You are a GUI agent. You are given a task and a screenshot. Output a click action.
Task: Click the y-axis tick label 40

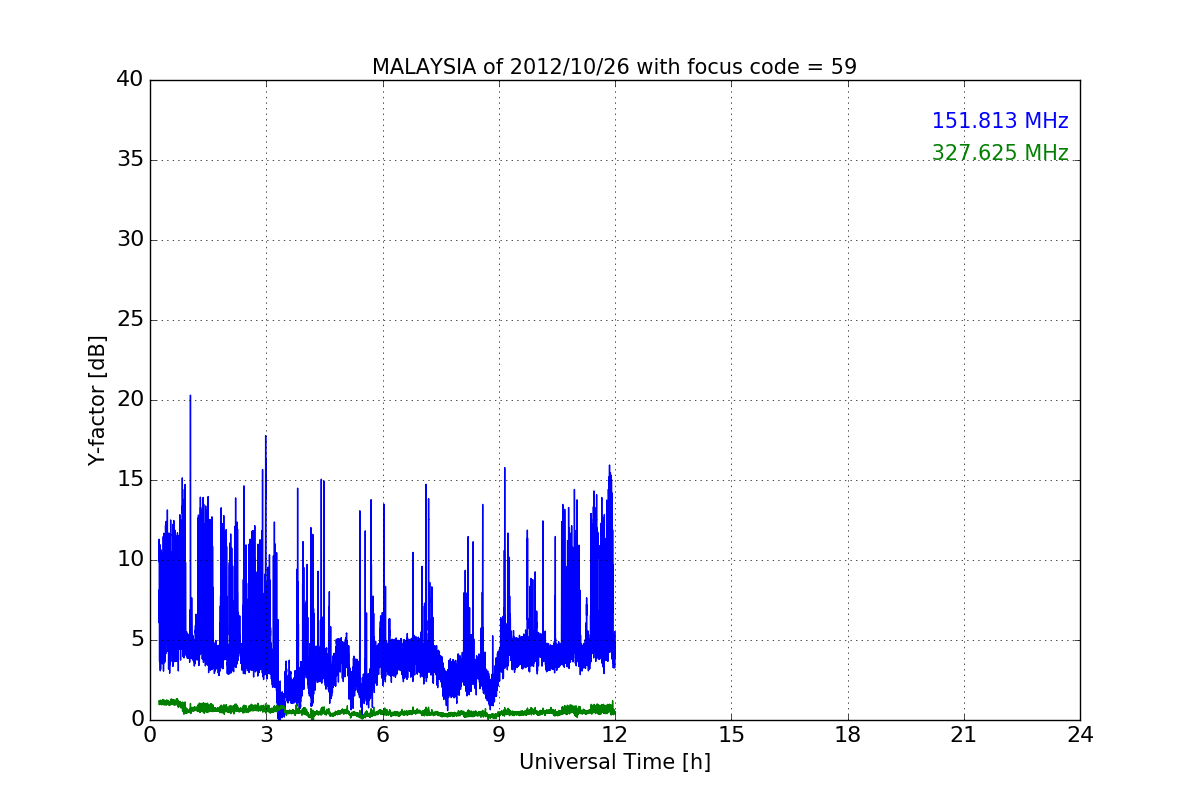(130, 79)
